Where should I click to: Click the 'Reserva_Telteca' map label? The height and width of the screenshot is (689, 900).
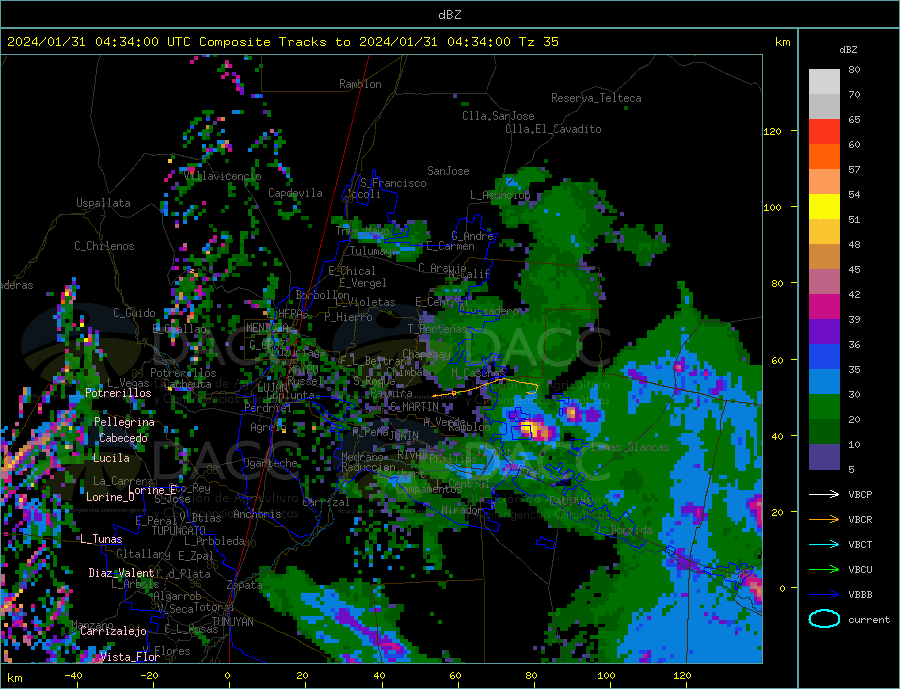pyautogui.click(x=596, y=98)
